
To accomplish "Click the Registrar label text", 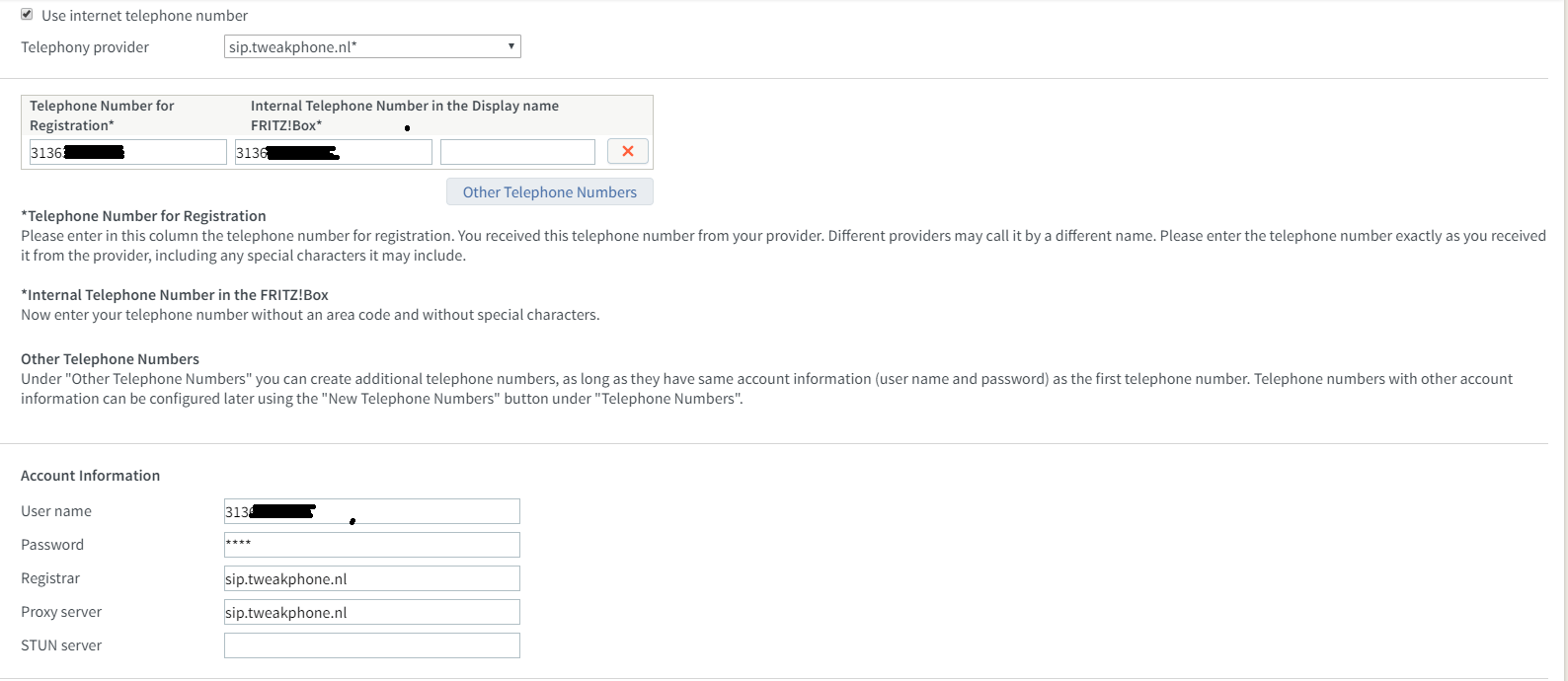I will click(x=50, y=578).
